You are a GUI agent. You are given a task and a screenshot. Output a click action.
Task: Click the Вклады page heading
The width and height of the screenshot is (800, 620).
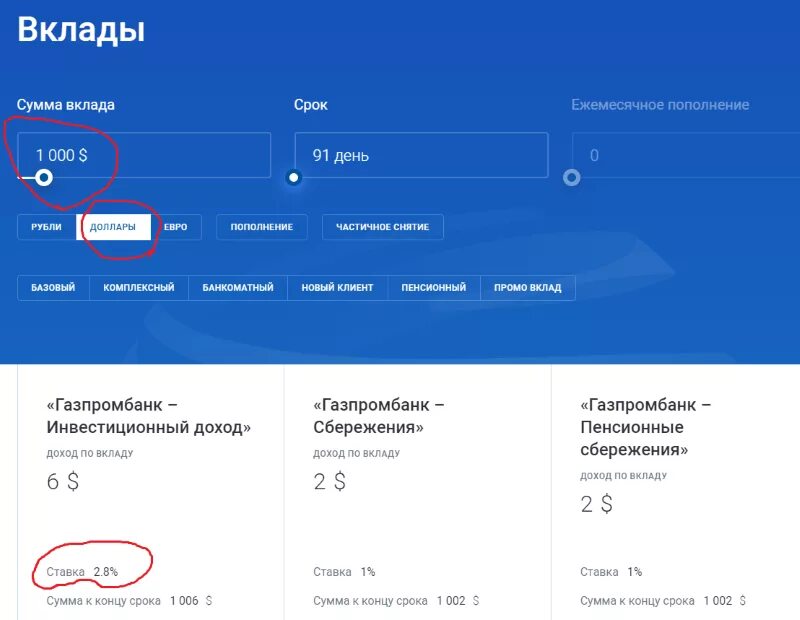[81, 29]
